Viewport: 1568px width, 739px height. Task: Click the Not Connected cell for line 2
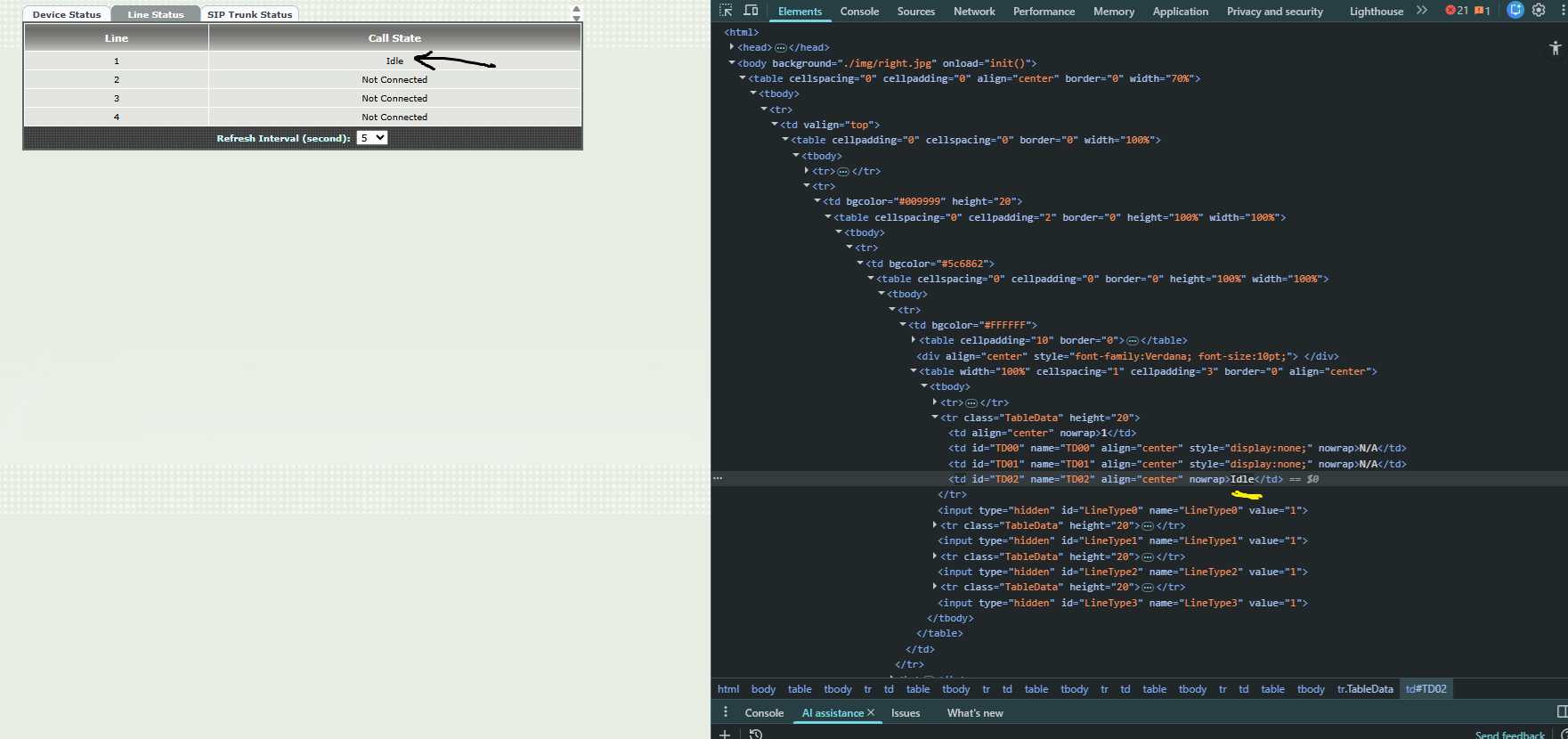394,80
